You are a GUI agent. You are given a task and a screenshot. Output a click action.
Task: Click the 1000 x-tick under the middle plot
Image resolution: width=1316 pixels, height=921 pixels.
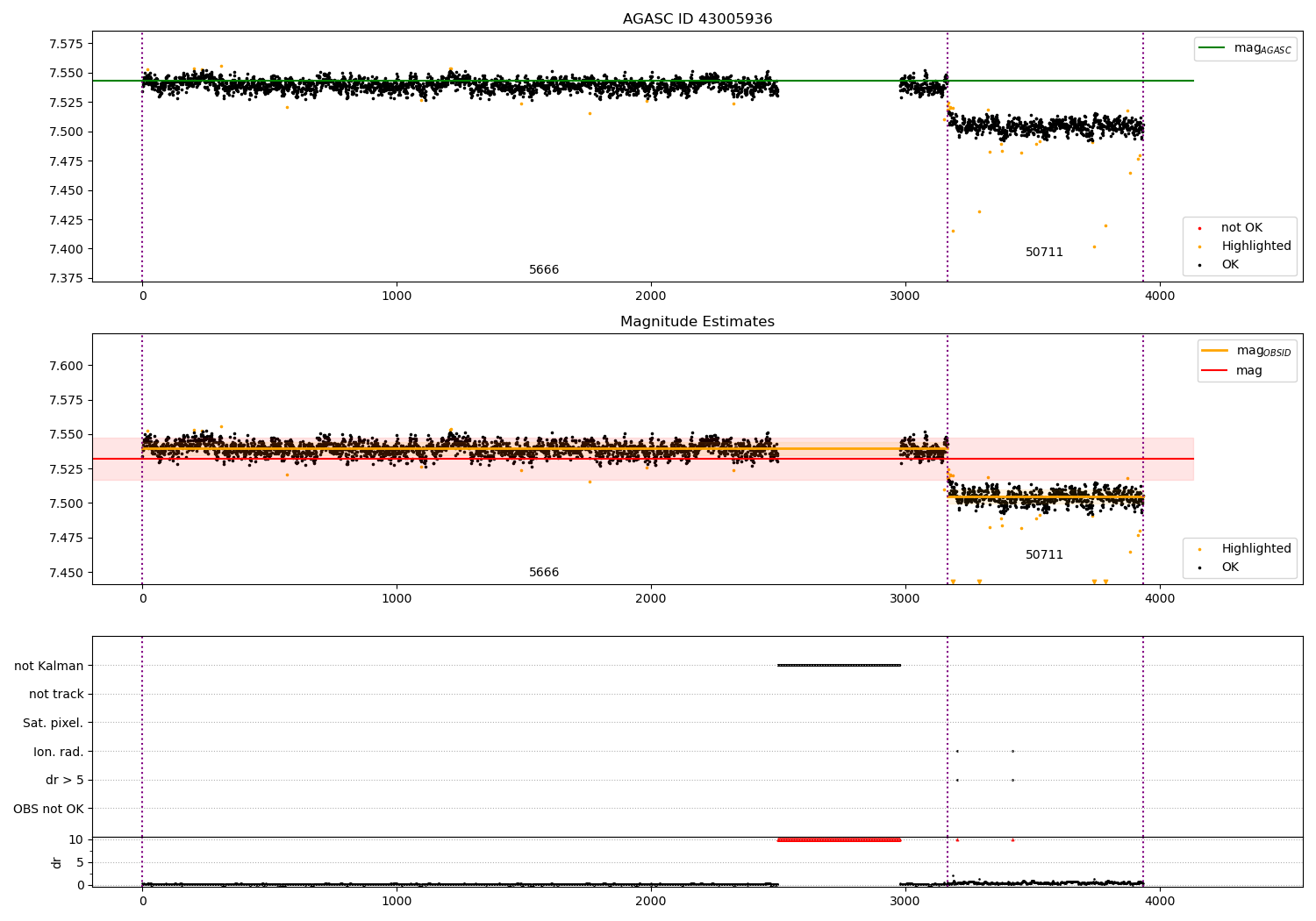[397, 599]
